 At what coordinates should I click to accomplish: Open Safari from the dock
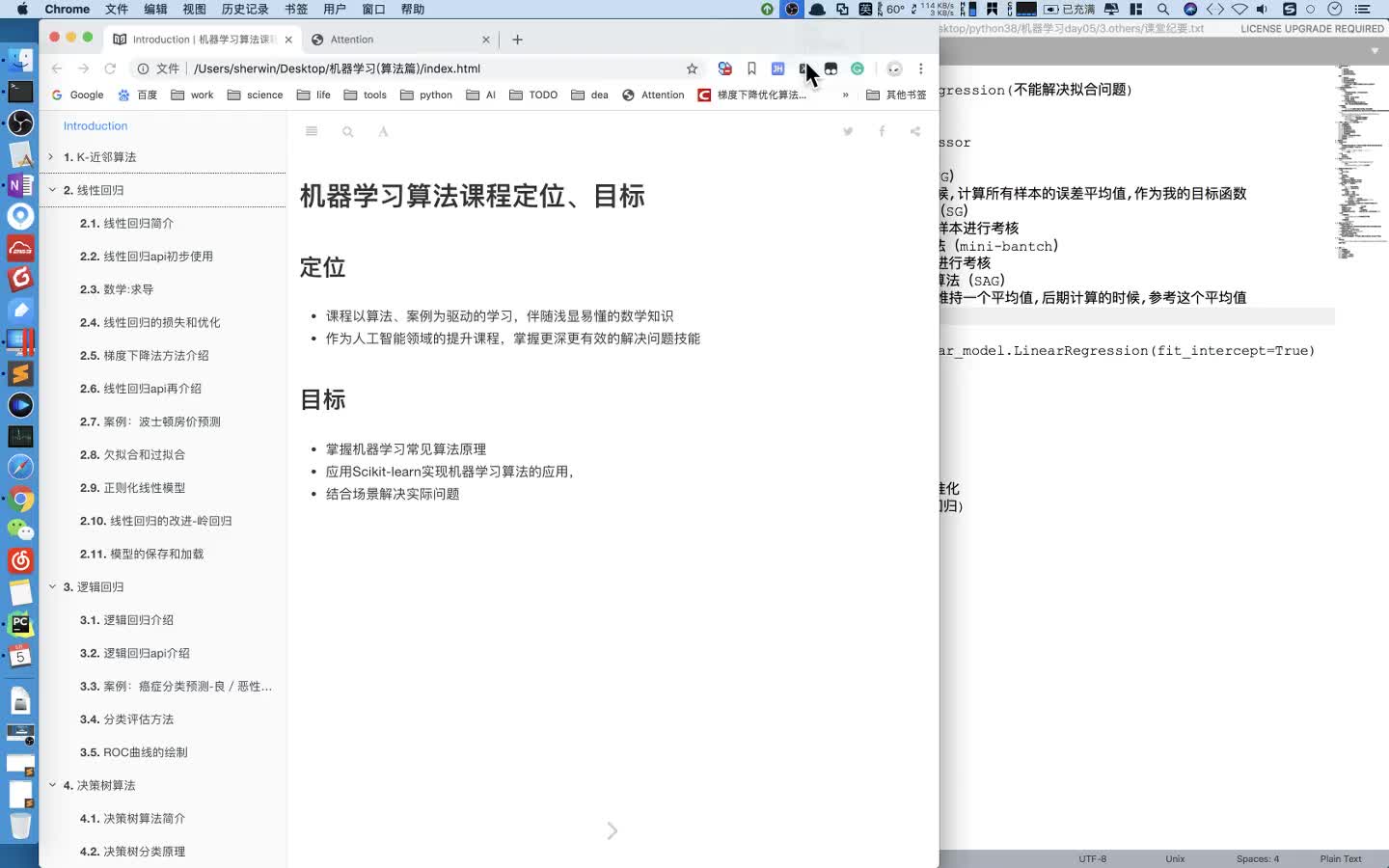pyautogui.click(x=20, y=467)
